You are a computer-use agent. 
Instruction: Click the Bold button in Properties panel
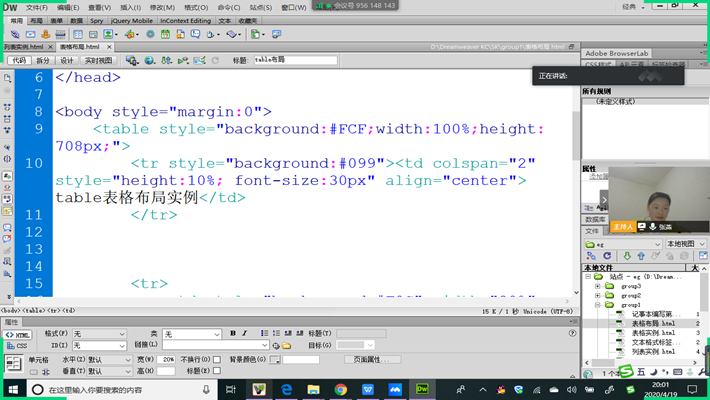pos(233,334)
